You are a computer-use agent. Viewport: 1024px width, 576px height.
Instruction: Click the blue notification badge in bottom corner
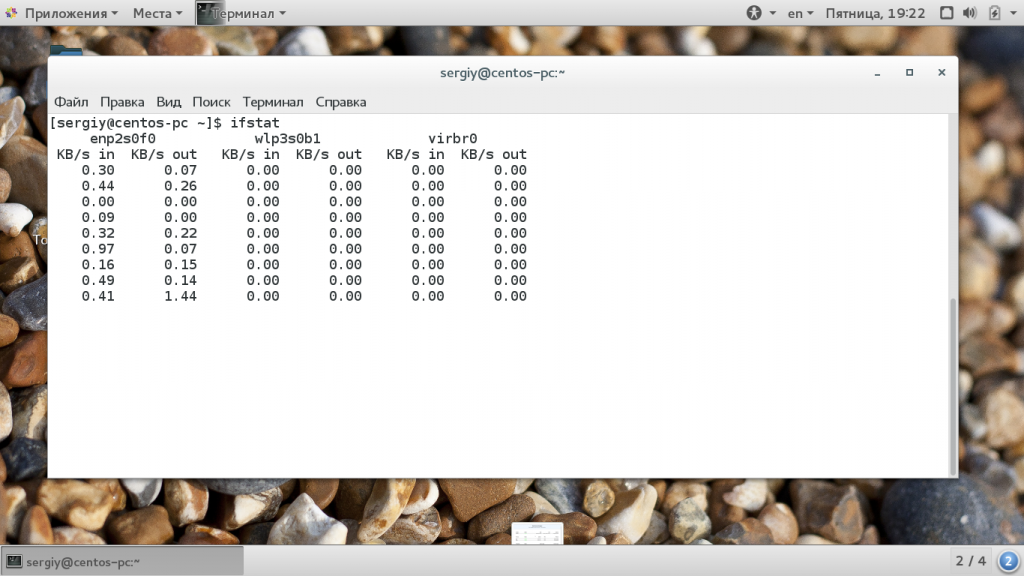1008,560
